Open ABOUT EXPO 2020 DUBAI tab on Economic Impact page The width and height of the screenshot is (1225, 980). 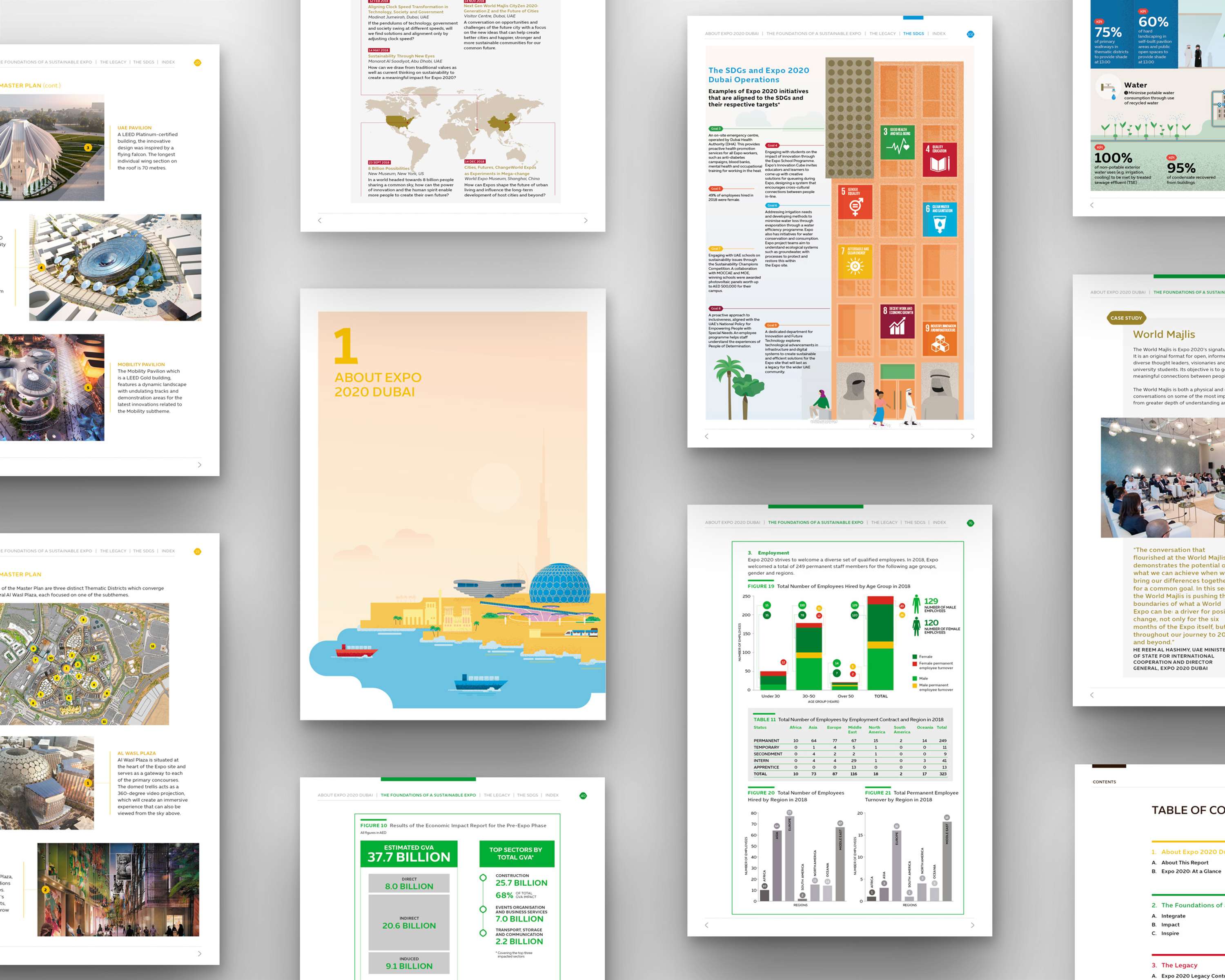pyautogui.click(x=345, y=795)
